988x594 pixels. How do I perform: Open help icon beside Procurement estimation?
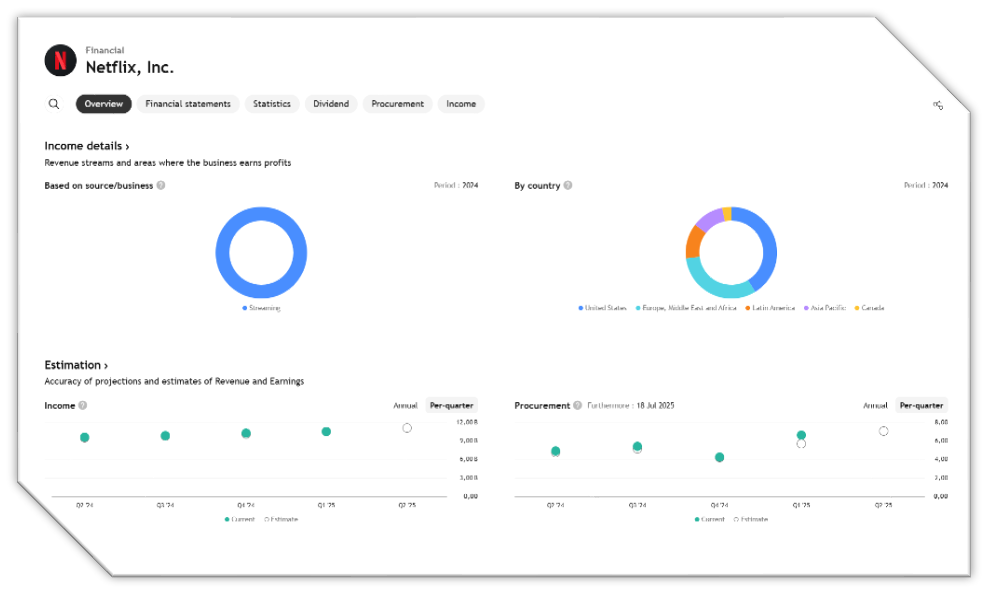click(x=578, y=406)
